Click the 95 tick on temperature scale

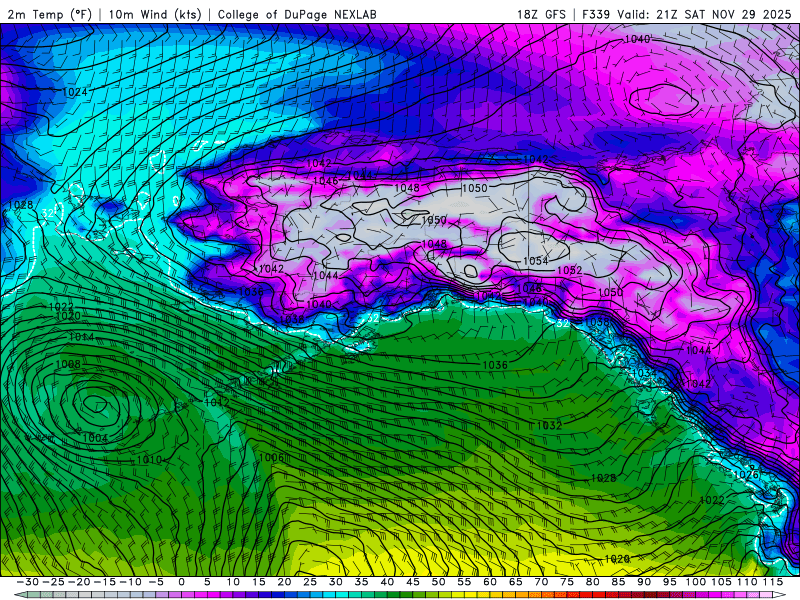[669, 582]
